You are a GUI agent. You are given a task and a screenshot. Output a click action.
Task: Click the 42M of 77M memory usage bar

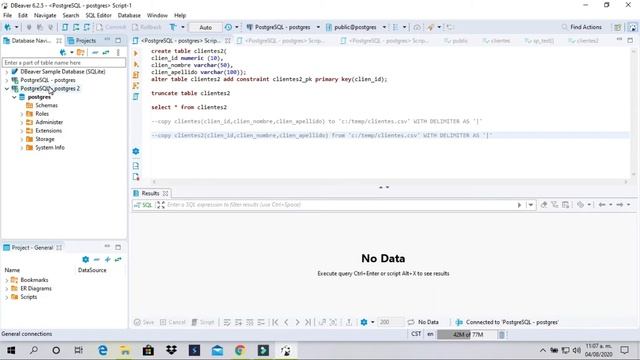pos(467,335)
